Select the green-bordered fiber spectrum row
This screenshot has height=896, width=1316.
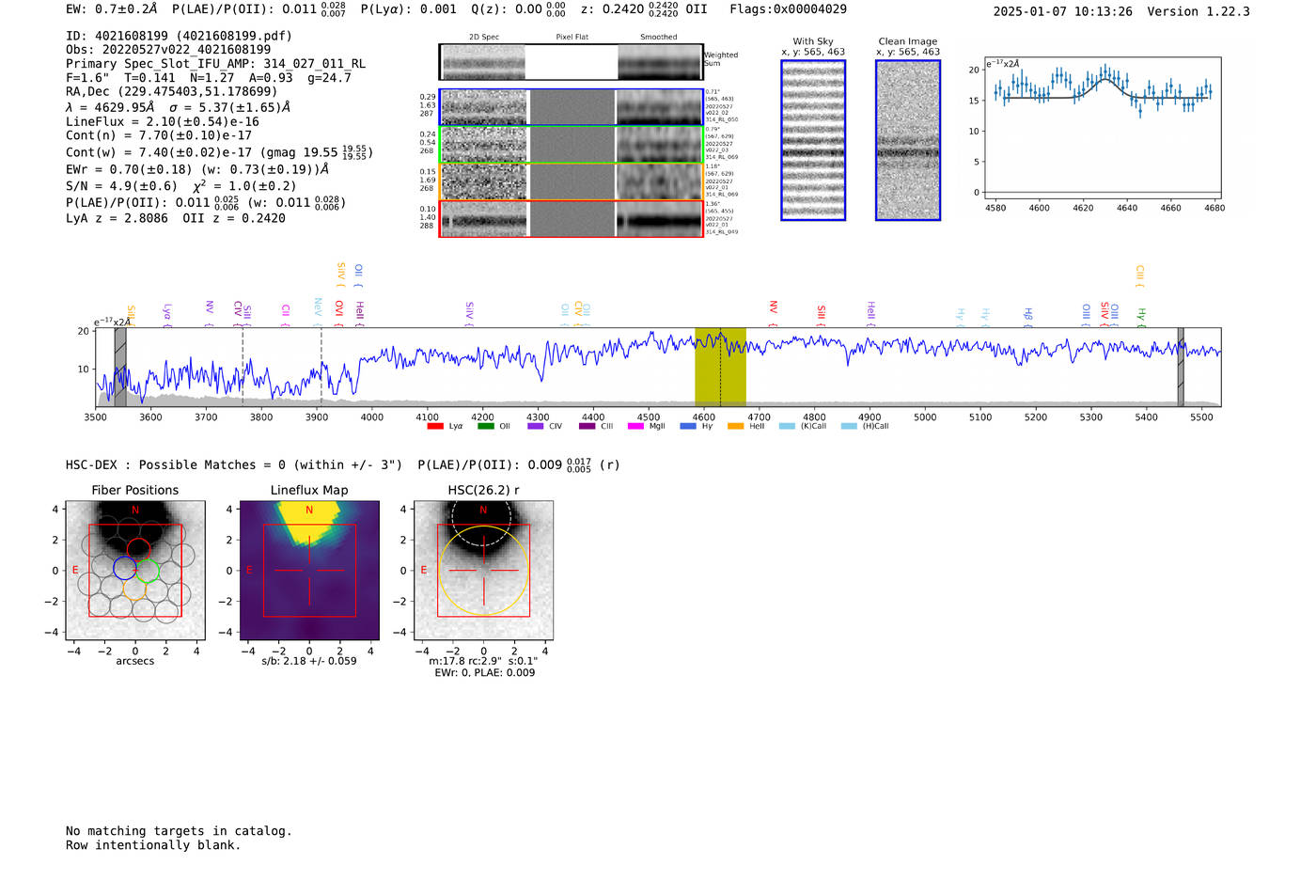click(572, 145)
